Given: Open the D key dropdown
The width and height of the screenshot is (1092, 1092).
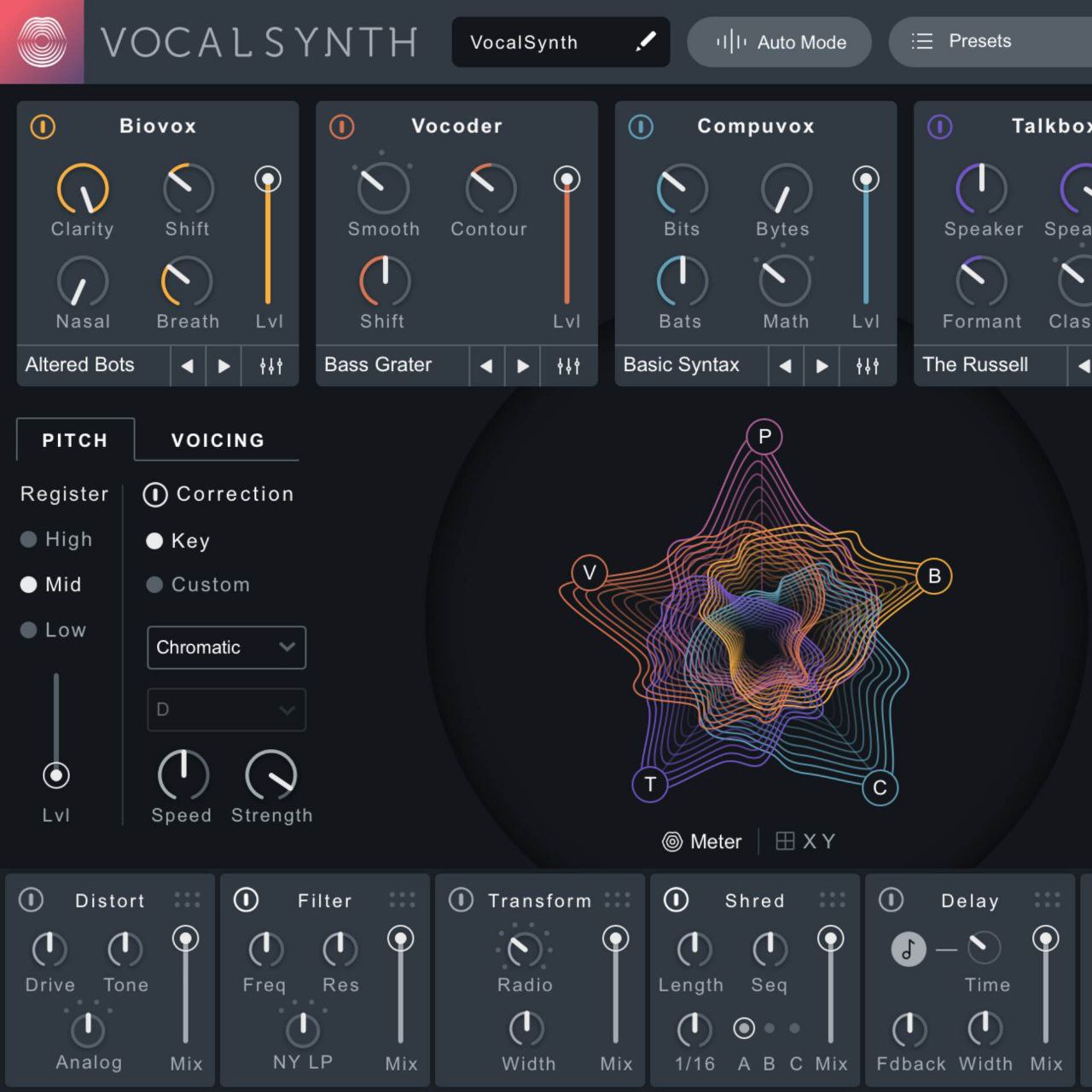Looking at the screenshot, I should 226,710.
